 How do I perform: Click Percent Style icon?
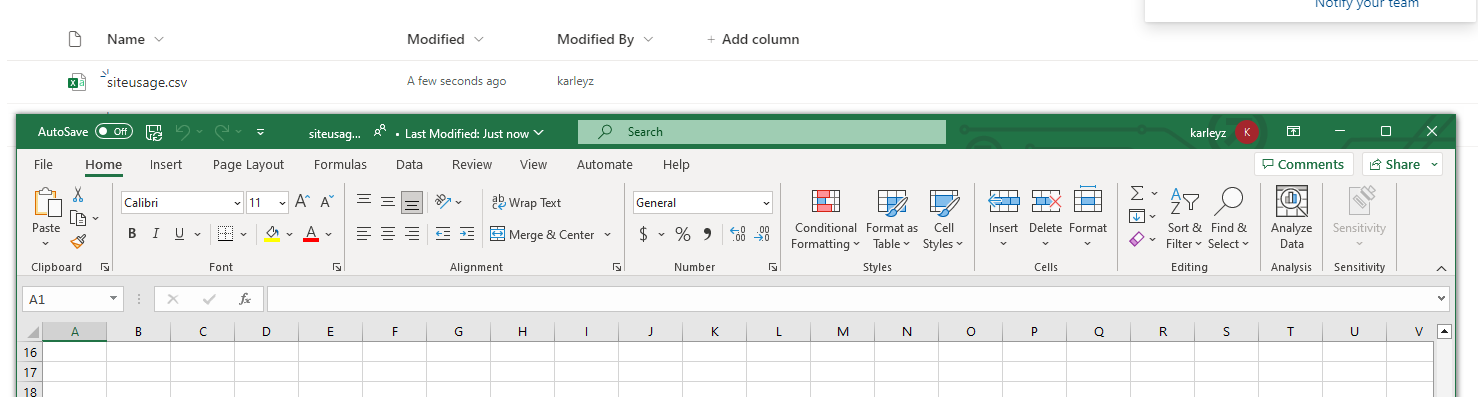(683, 234)
